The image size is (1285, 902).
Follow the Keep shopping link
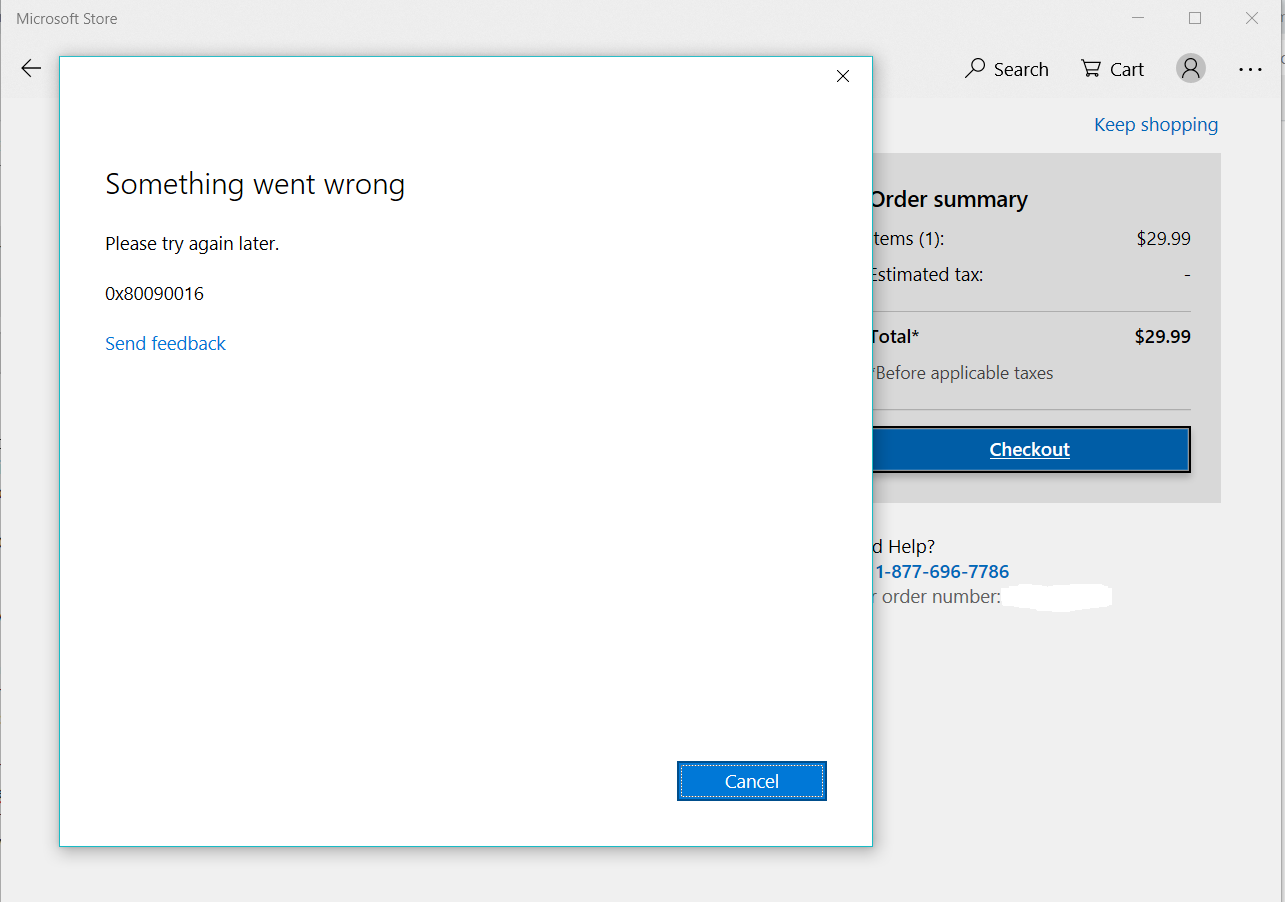click(x=1155, y=124)
